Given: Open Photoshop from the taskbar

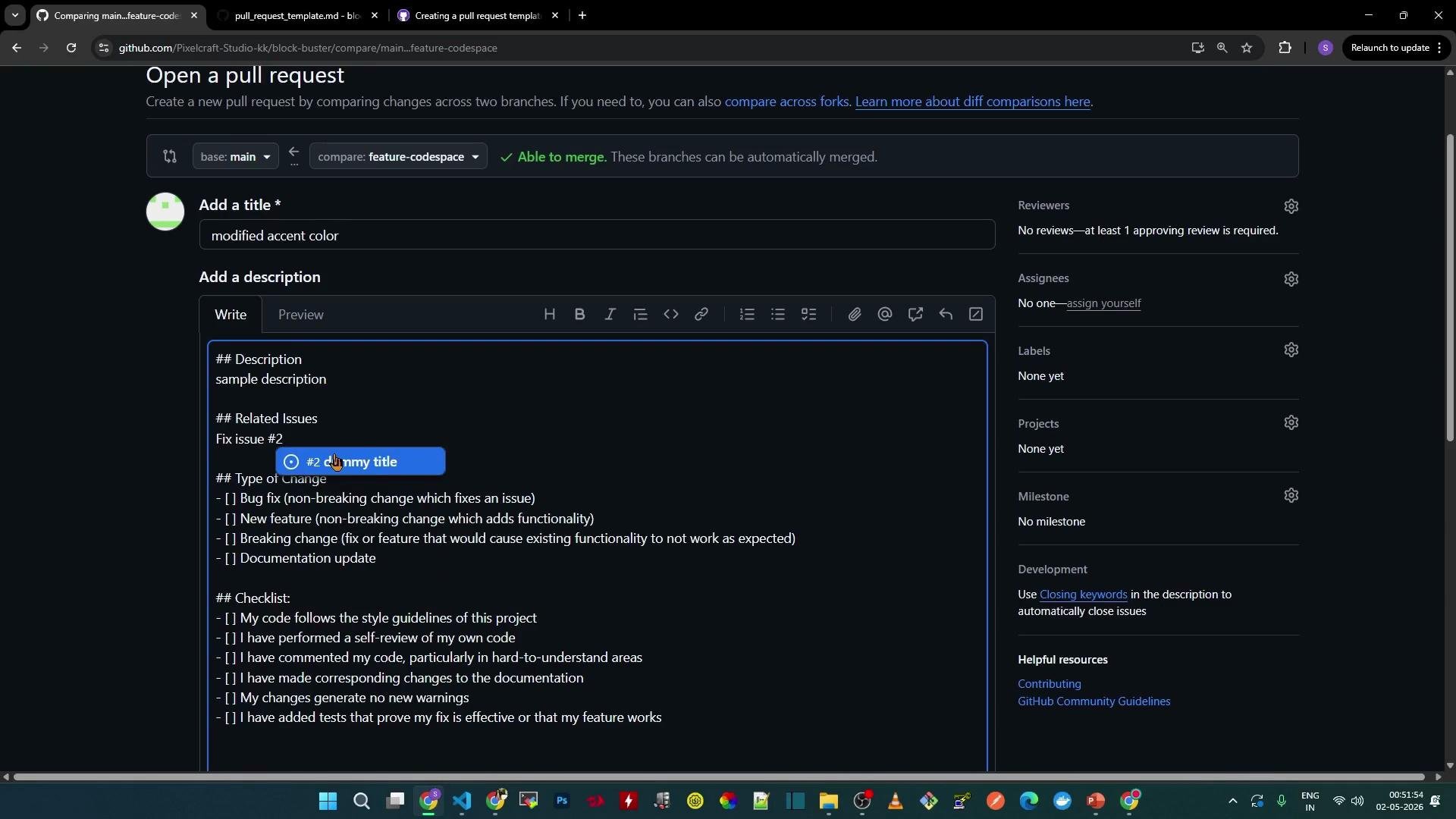Looking at the screenshot, I should point(562,802).
